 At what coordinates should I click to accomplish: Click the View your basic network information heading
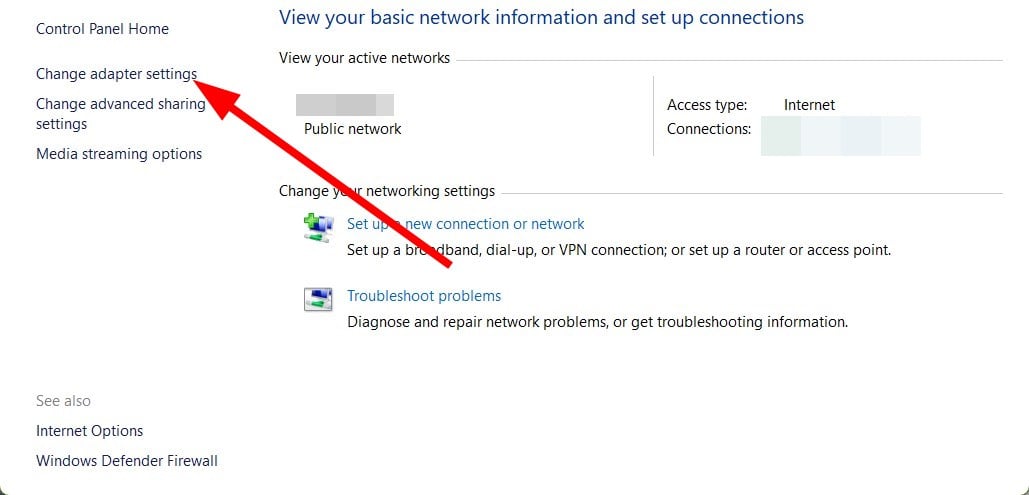pyautogui.click(x=541, y=17)
